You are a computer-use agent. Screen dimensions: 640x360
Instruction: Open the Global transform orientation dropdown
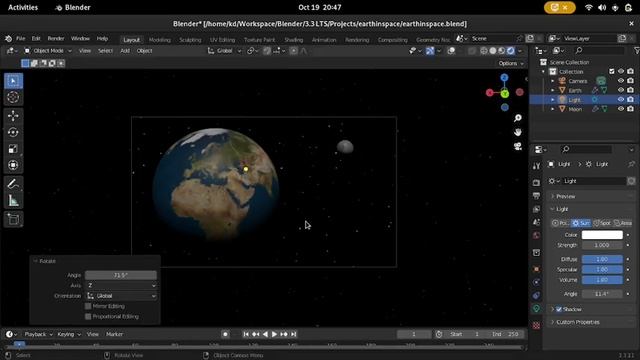(x=224, y=51)
